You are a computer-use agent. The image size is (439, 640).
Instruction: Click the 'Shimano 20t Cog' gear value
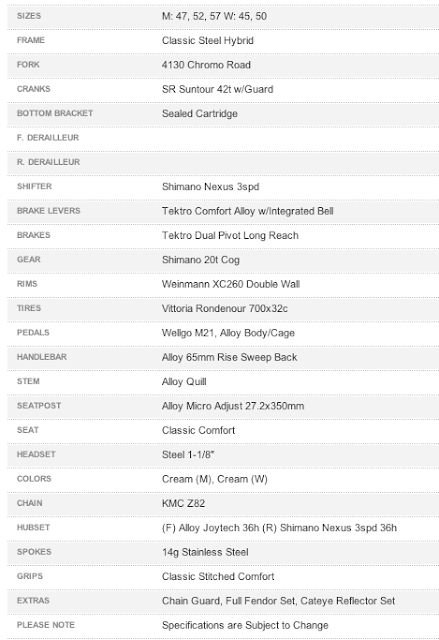click(x=201, y=260)
